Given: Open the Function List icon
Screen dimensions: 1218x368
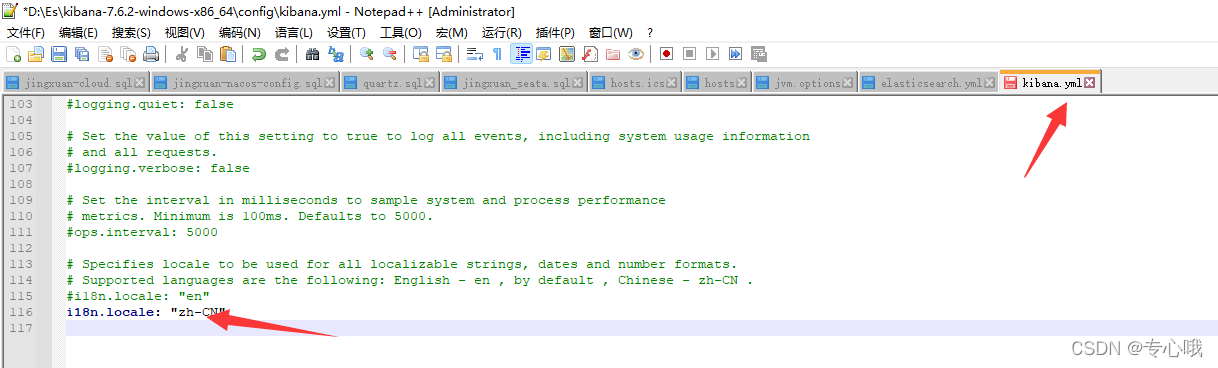Looking at the screenshot, I should (590, 54).
